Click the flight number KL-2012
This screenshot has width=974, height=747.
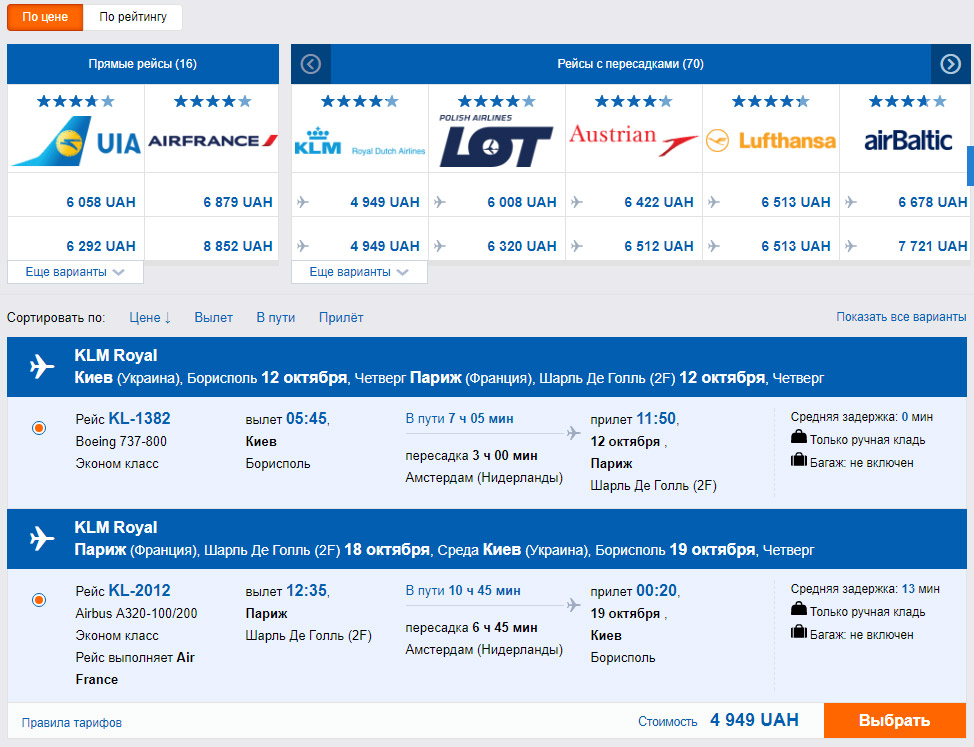tap(140, 591)
